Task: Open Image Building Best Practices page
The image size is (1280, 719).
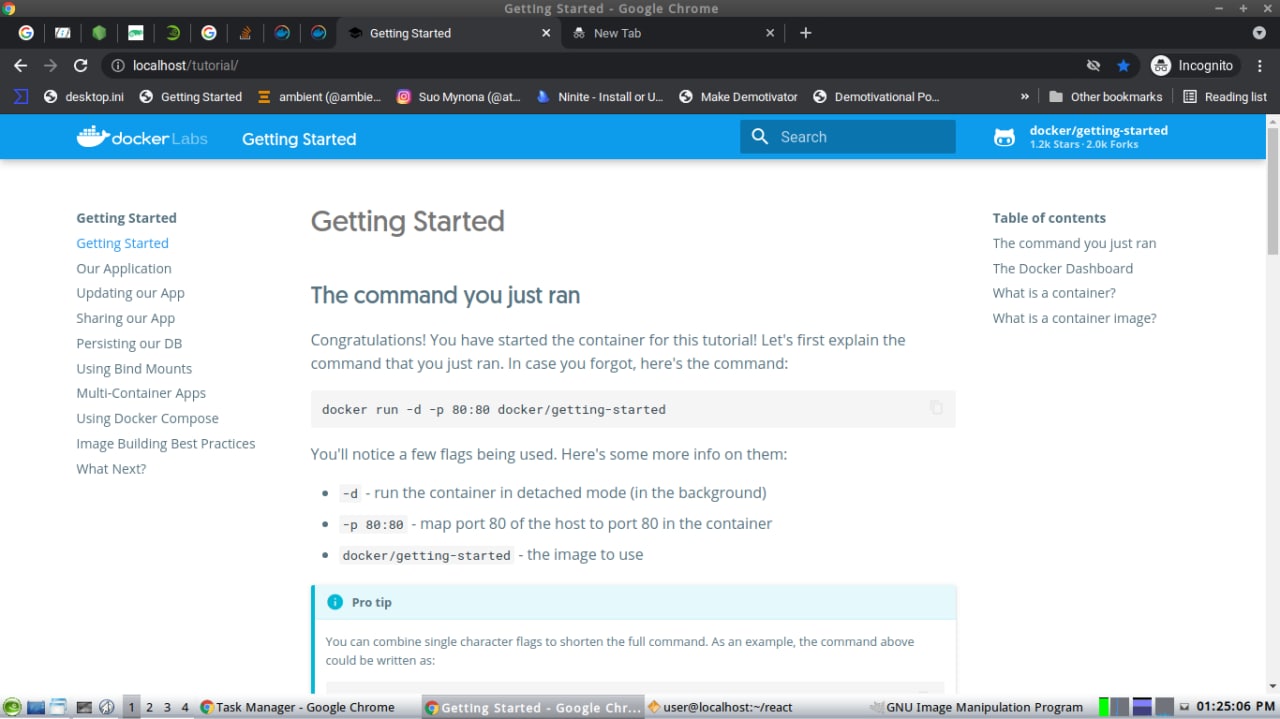Action: point(166,443)
